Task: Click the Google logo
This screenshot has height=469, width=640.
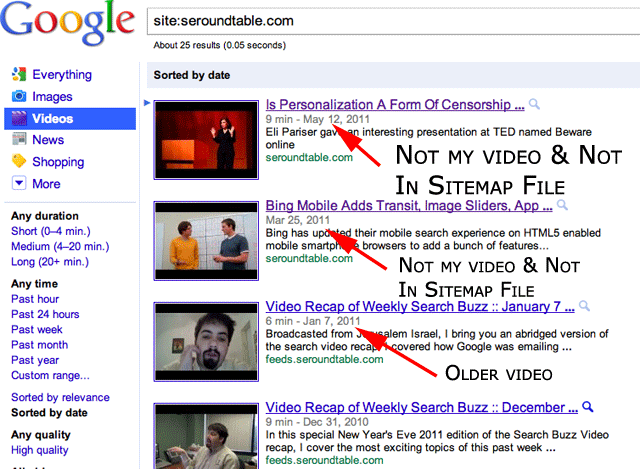Action: point(67,23)
